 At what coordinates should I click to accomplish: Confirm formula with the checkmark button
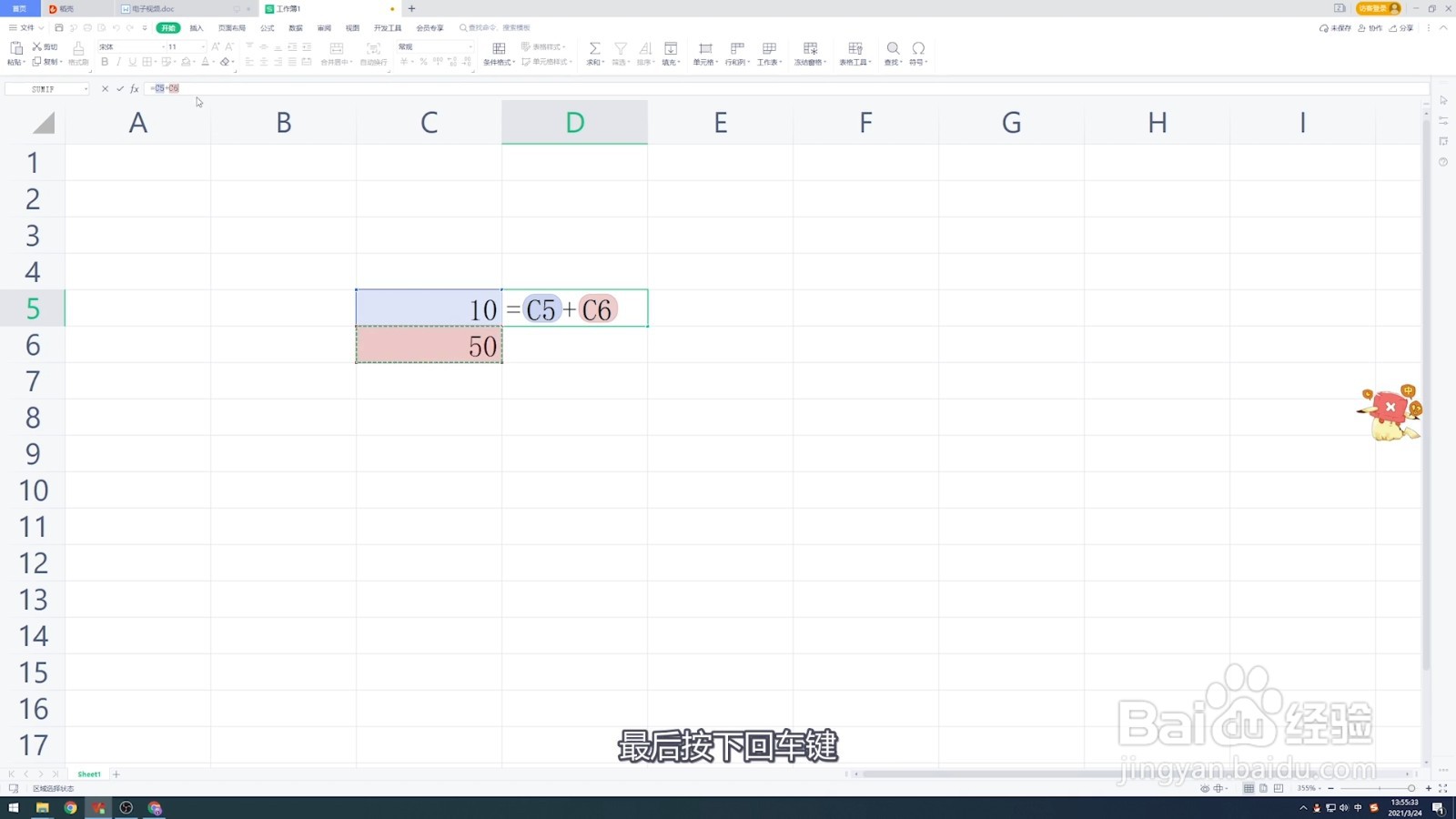[x=119, y=88]
